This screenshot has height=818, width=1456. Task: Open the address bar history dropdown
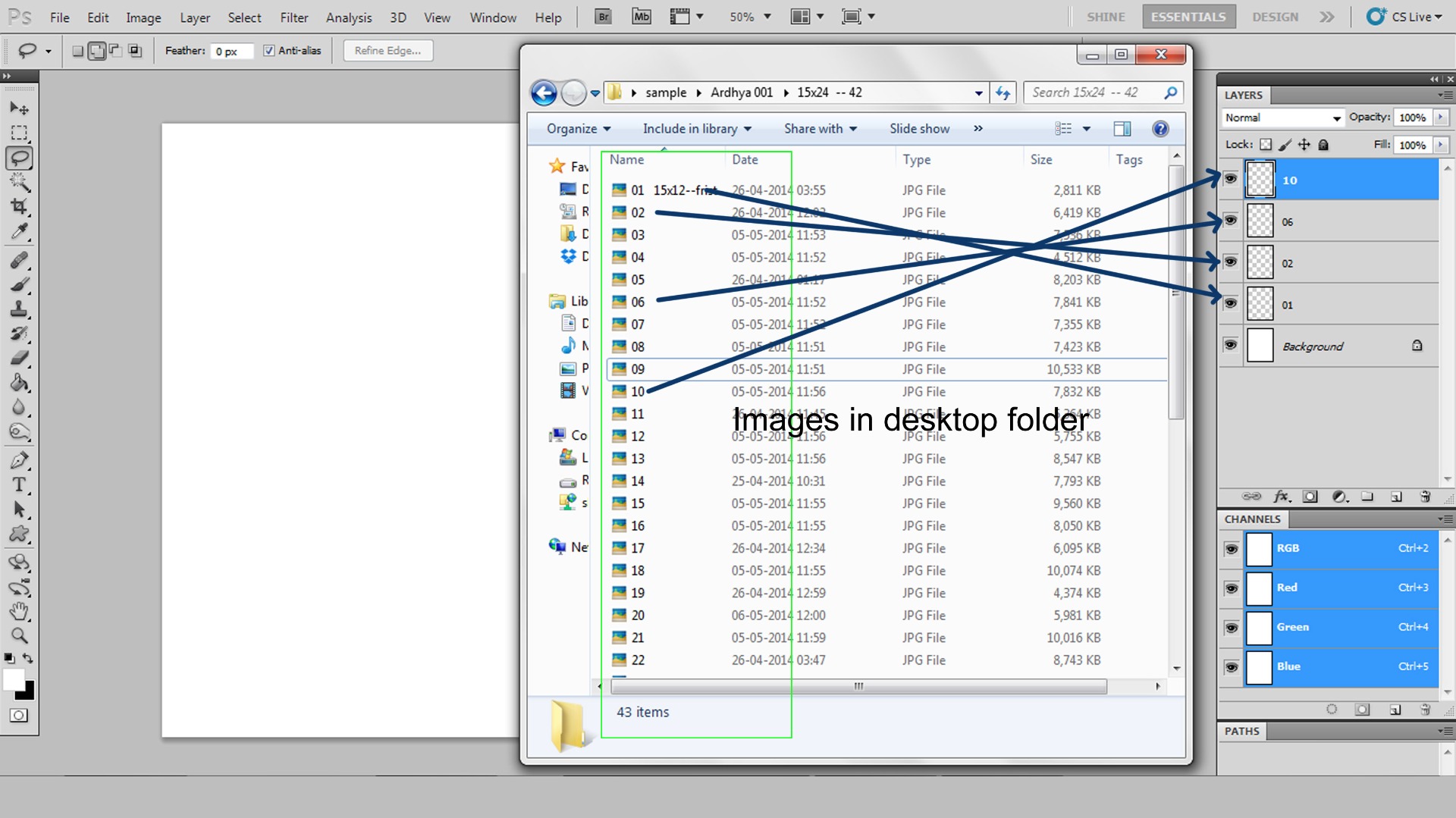tap(979, 93)
